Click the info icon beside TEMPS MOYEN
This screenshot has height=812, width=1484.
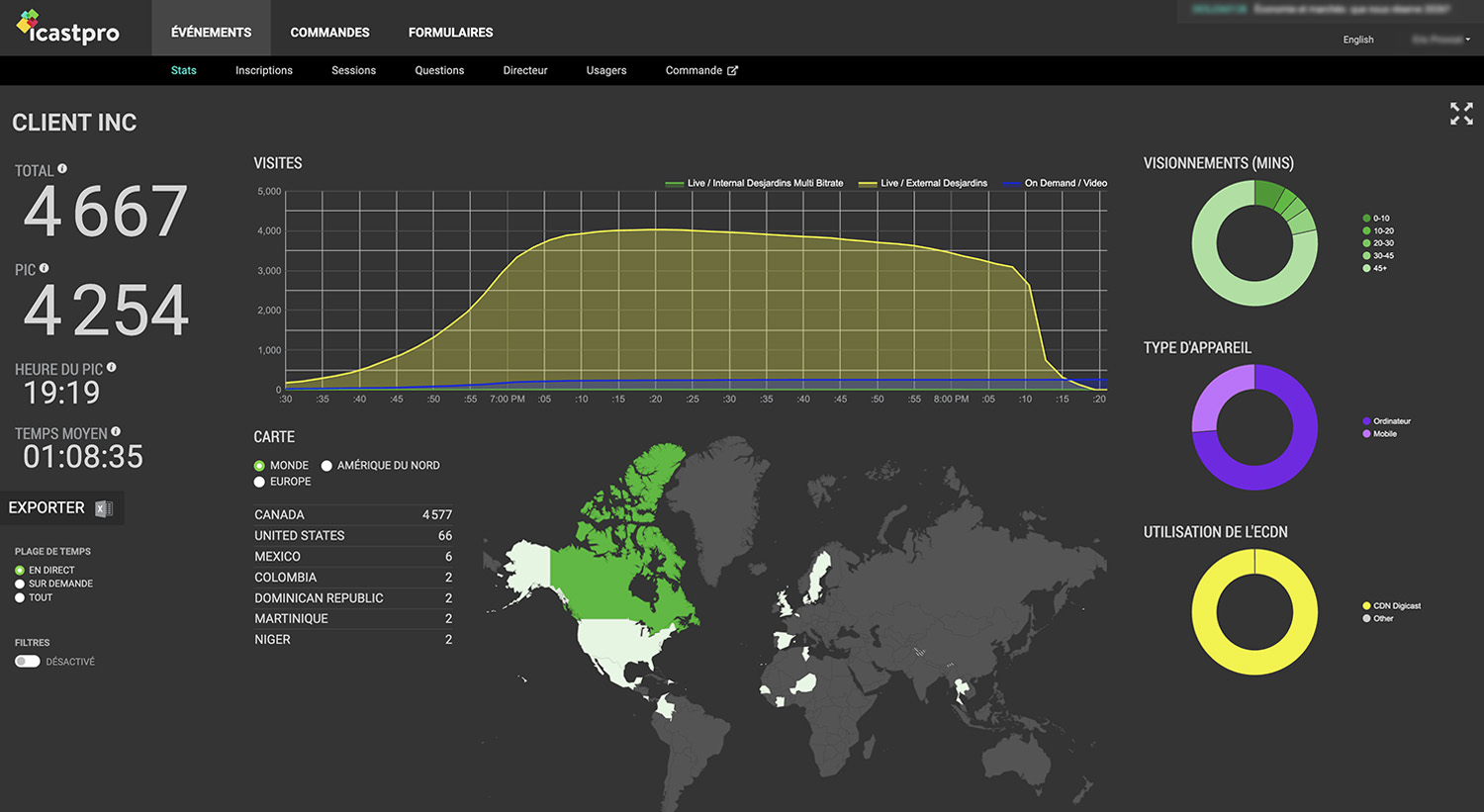[x=116, y=431]
